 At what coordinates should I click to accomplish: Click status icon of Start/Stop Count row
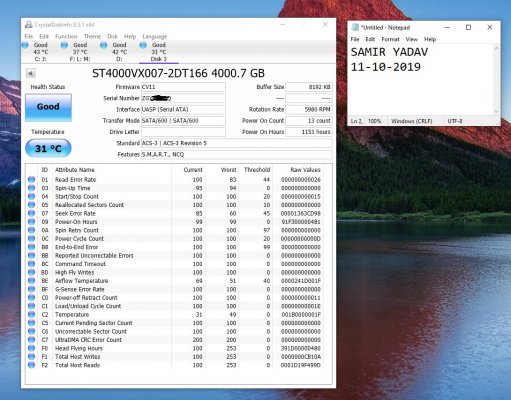click(x=31, y=196)
